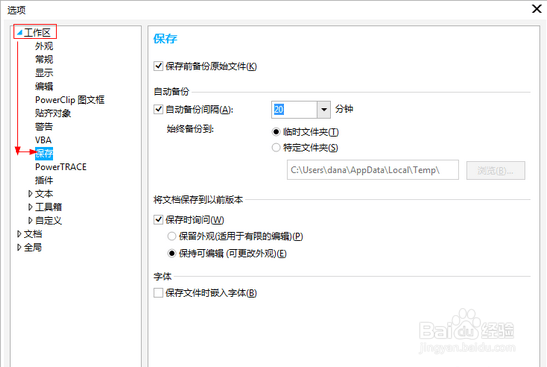Viewport: 547px width, 367px height.
Task: Close the 选项 dialog
Action: [x=537, y=8]
